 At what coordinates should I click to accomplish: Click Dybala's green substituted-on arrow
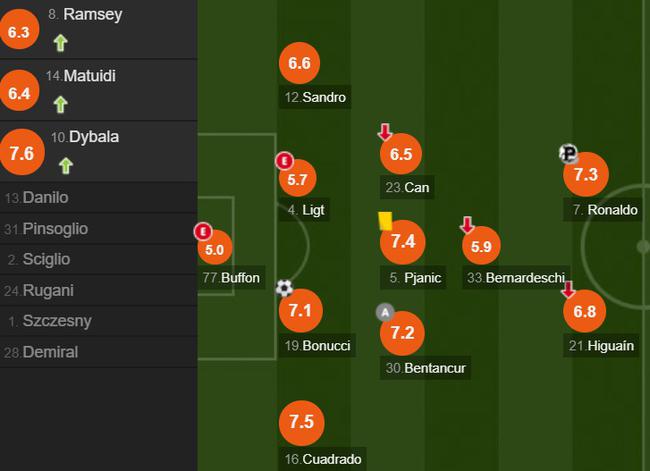point(65,165)
